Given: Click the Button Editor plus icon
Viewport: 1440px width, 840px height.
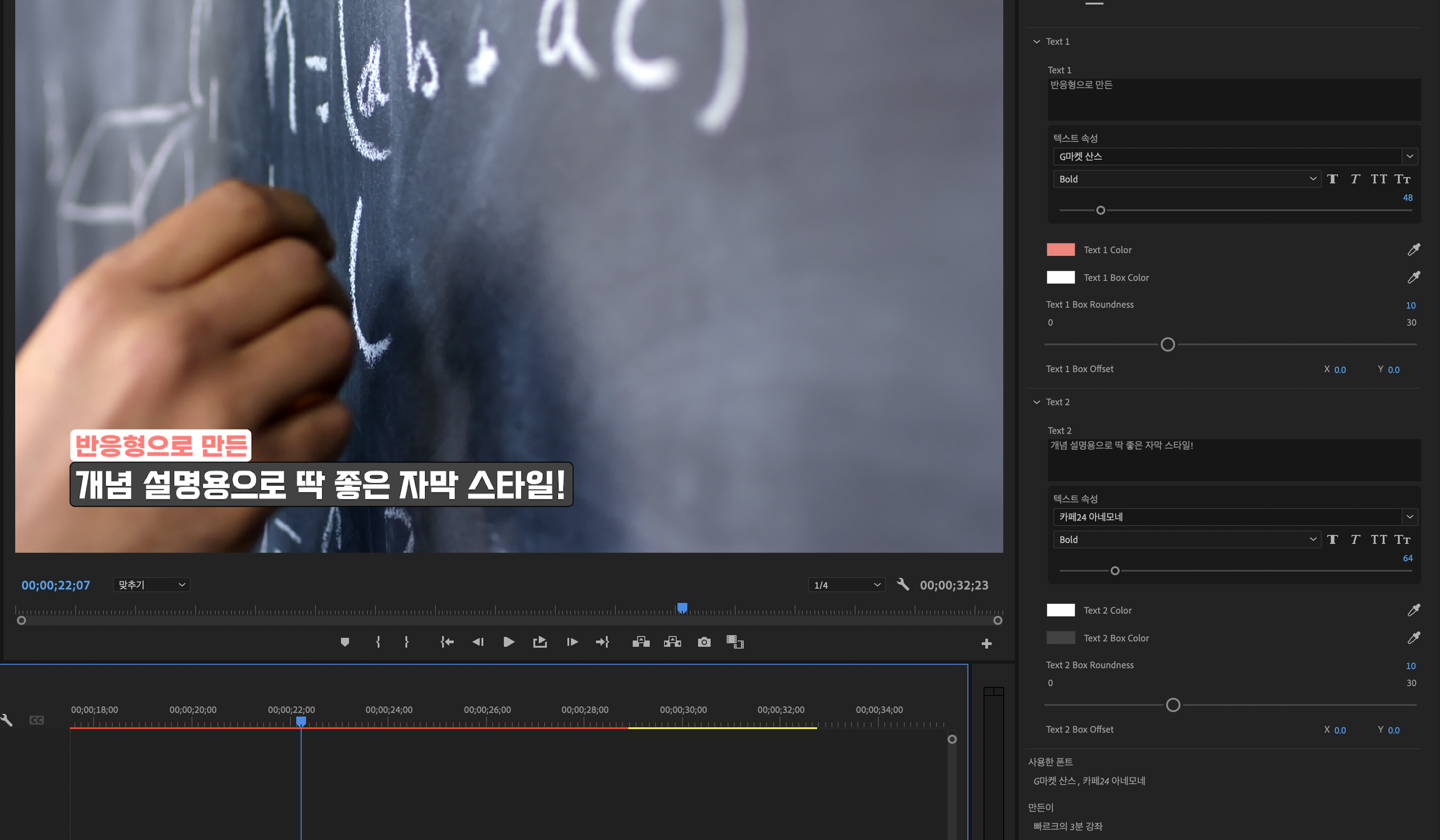Looking at the screenshot, I should click(x=986, y=644).
